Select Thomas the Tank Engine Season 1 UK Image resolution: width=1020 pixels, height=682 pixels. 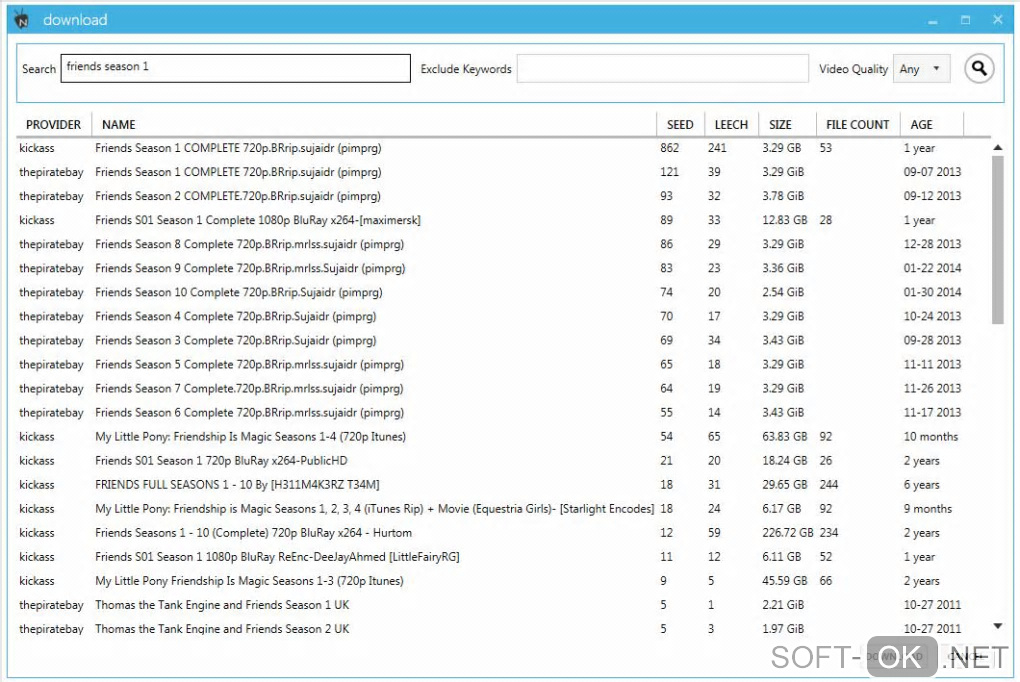(503, 605)
